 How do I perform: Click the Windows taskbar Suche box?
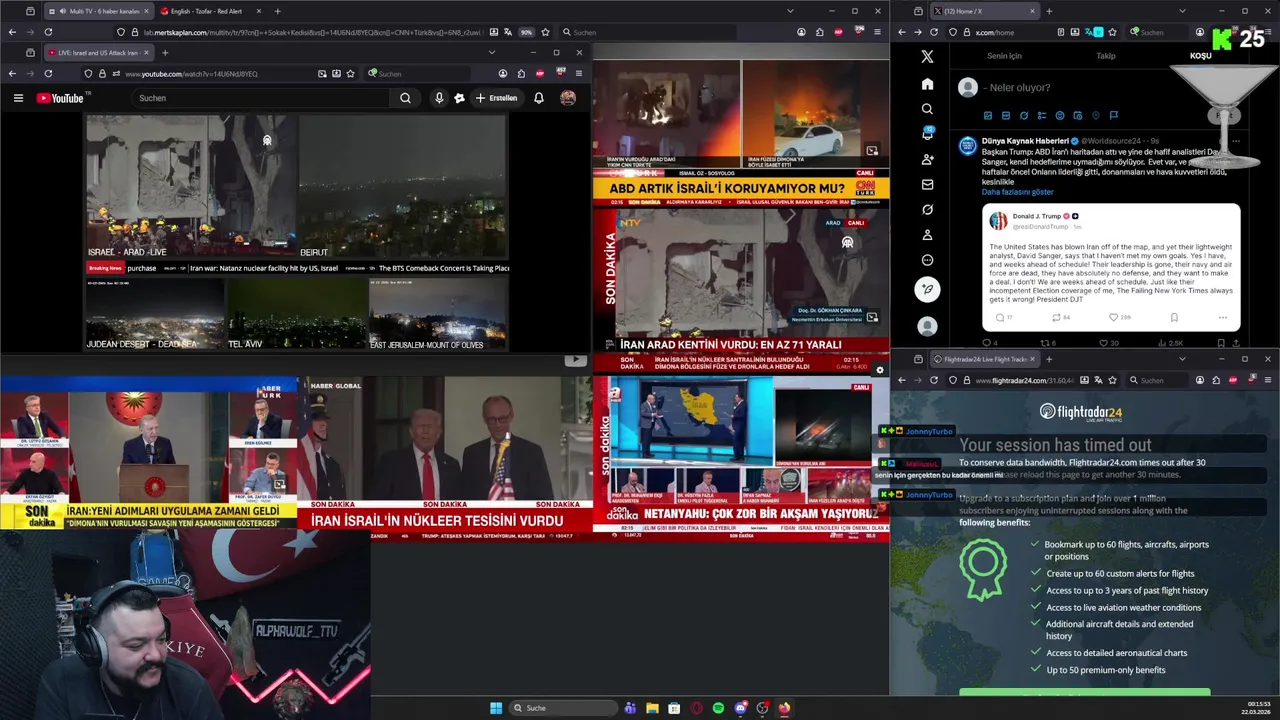point(563,708)
